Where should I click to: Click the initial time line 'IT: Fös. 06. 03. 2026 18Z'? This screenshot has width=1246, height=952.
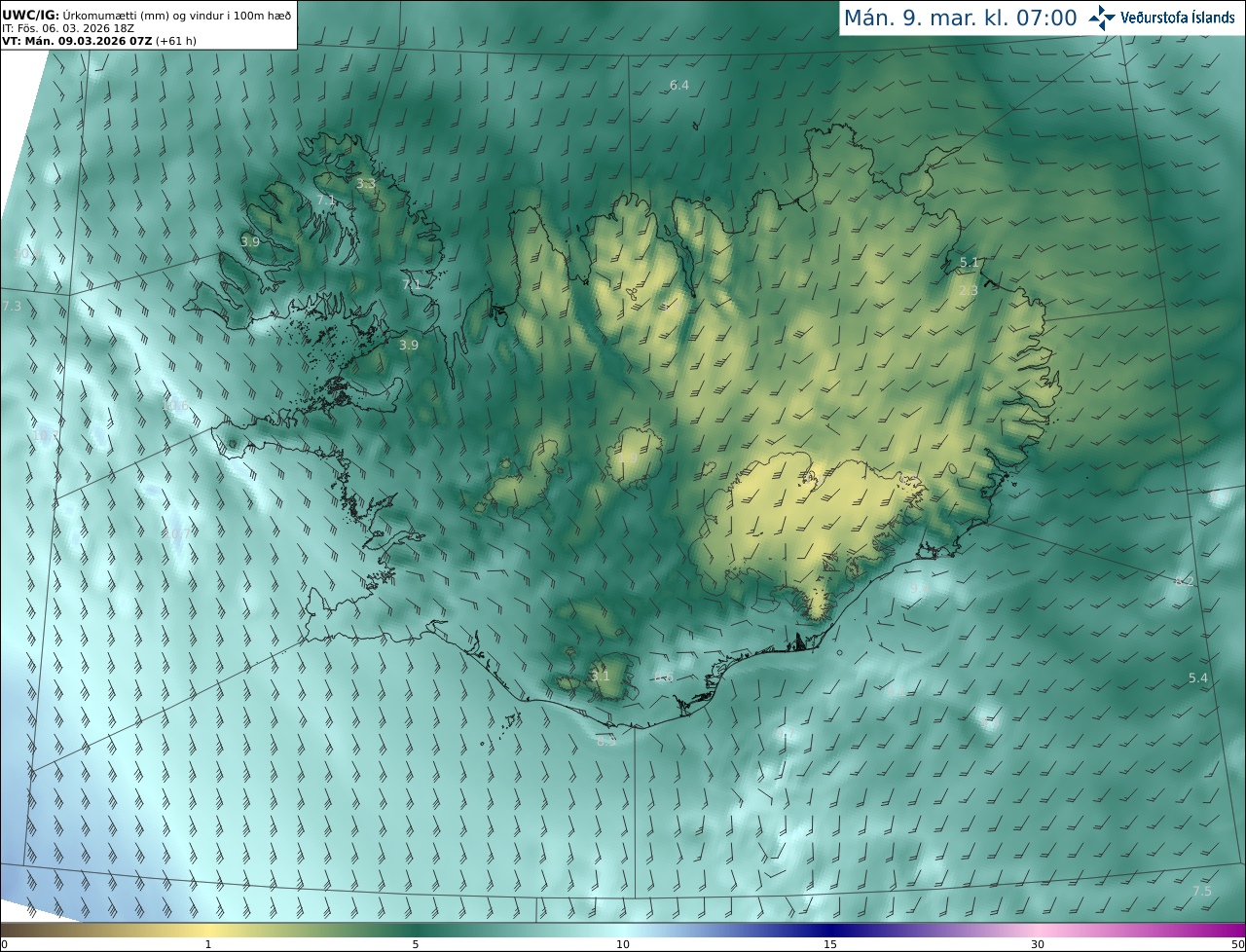click(x=66, y=28)
